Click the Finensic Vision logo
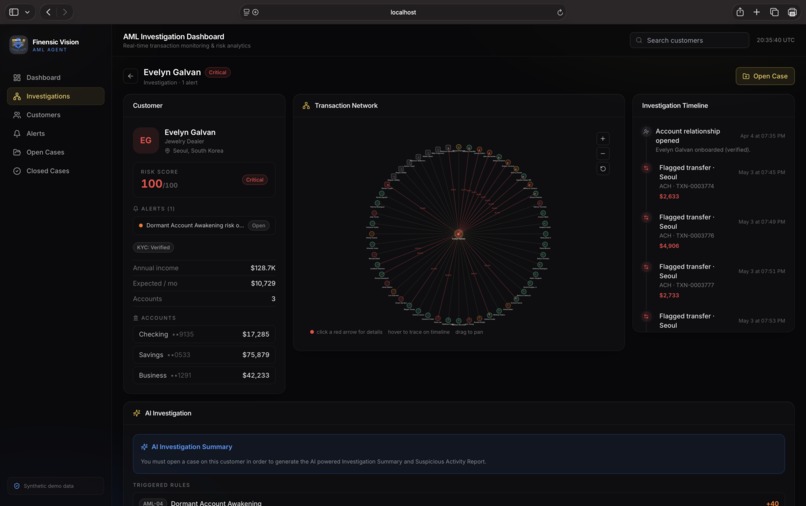Image resolution: width=806 pixels, height=506 pixels. coord(19,45)
